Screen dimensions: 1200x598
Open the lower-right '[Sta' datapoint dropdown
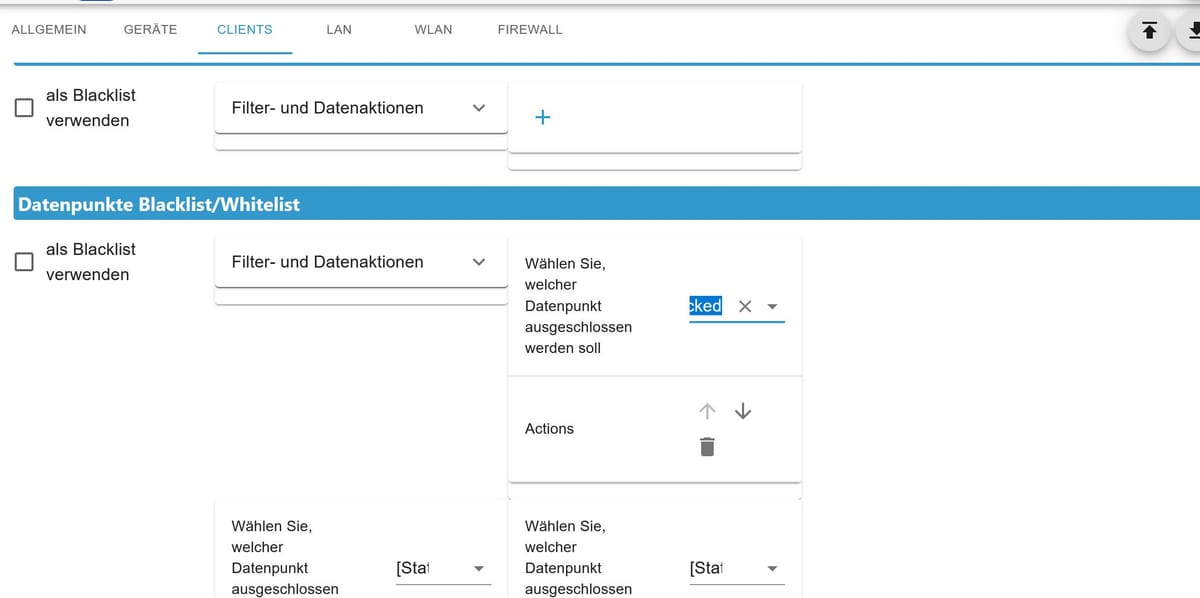[772, 568]
